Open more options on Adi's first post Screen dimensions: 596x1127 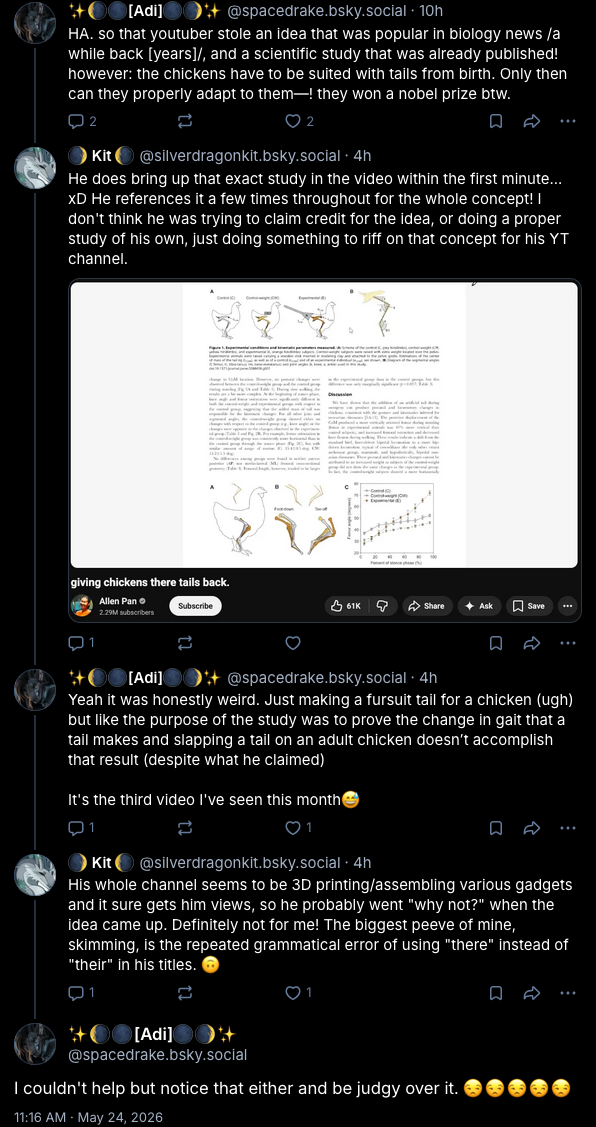coord(568,121)
